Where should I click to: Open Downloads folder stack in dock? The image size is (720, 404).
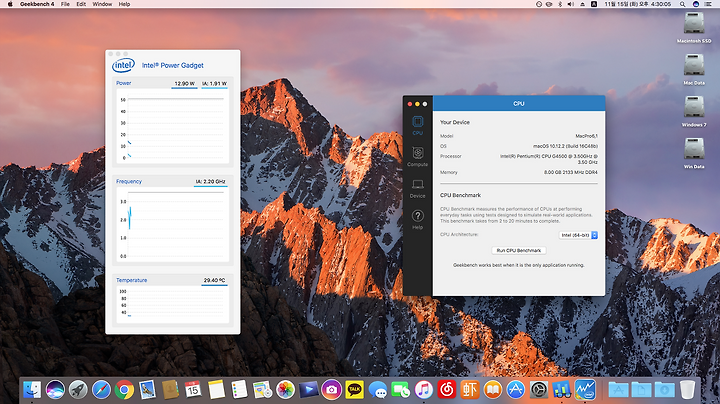664,390
